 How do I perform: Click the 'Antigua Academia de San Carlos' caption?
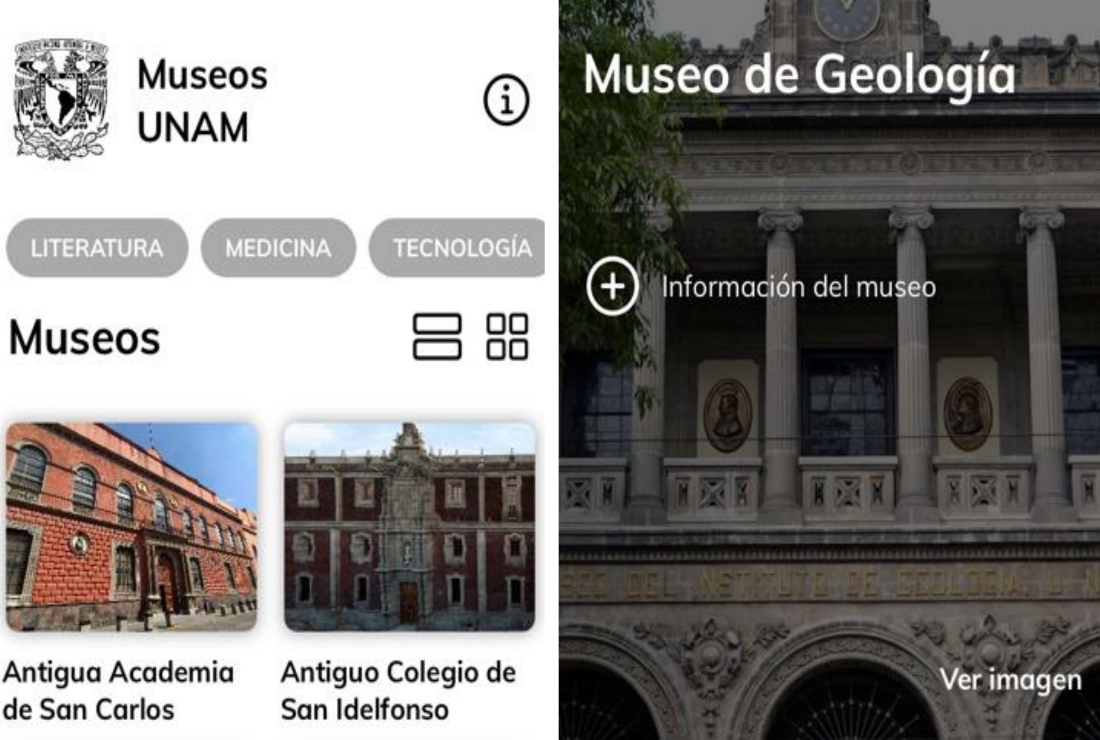point(118,691)
